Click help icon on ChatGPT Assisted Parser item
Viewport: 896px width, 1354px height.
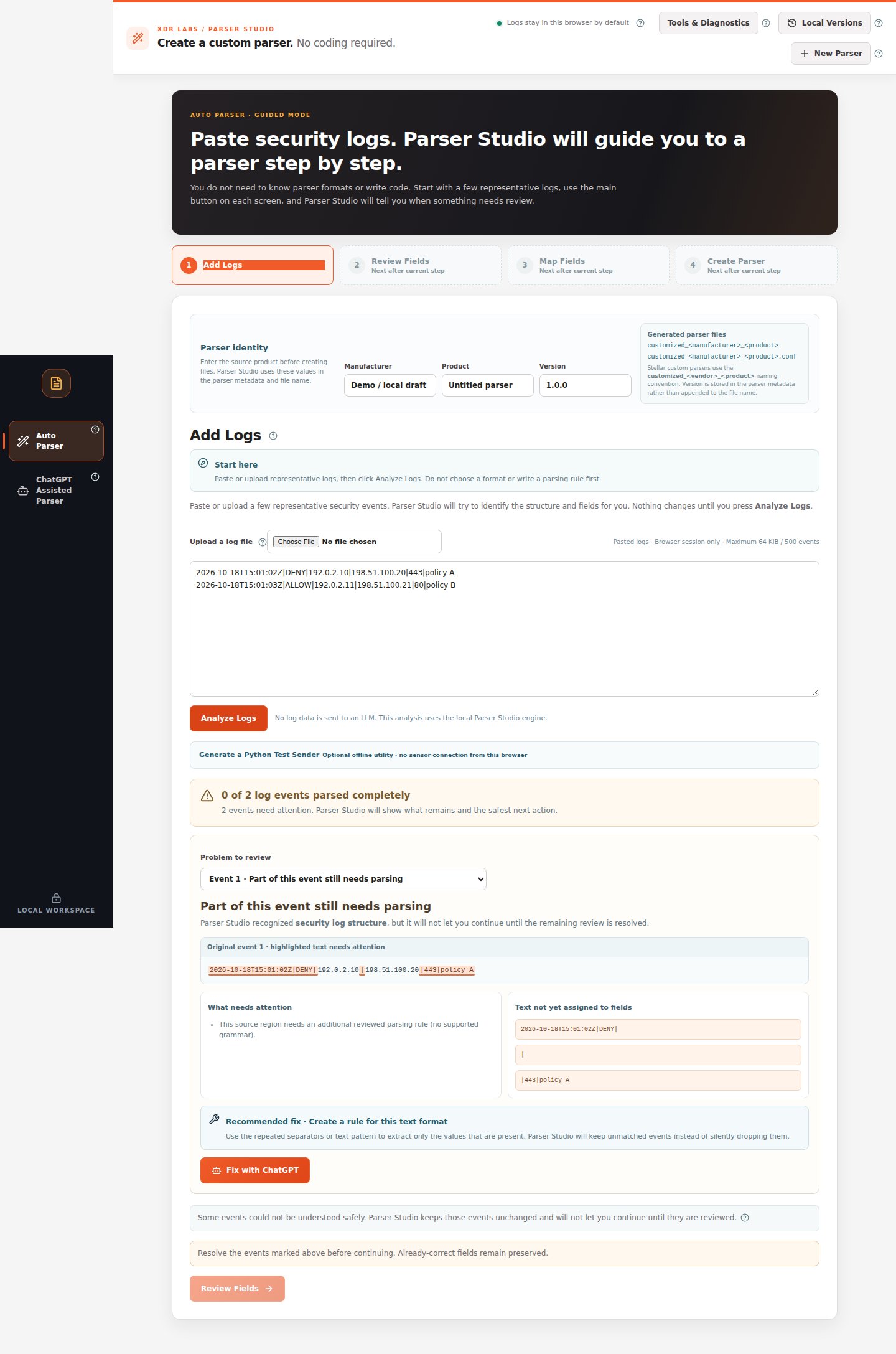click(x=95, y=477)
